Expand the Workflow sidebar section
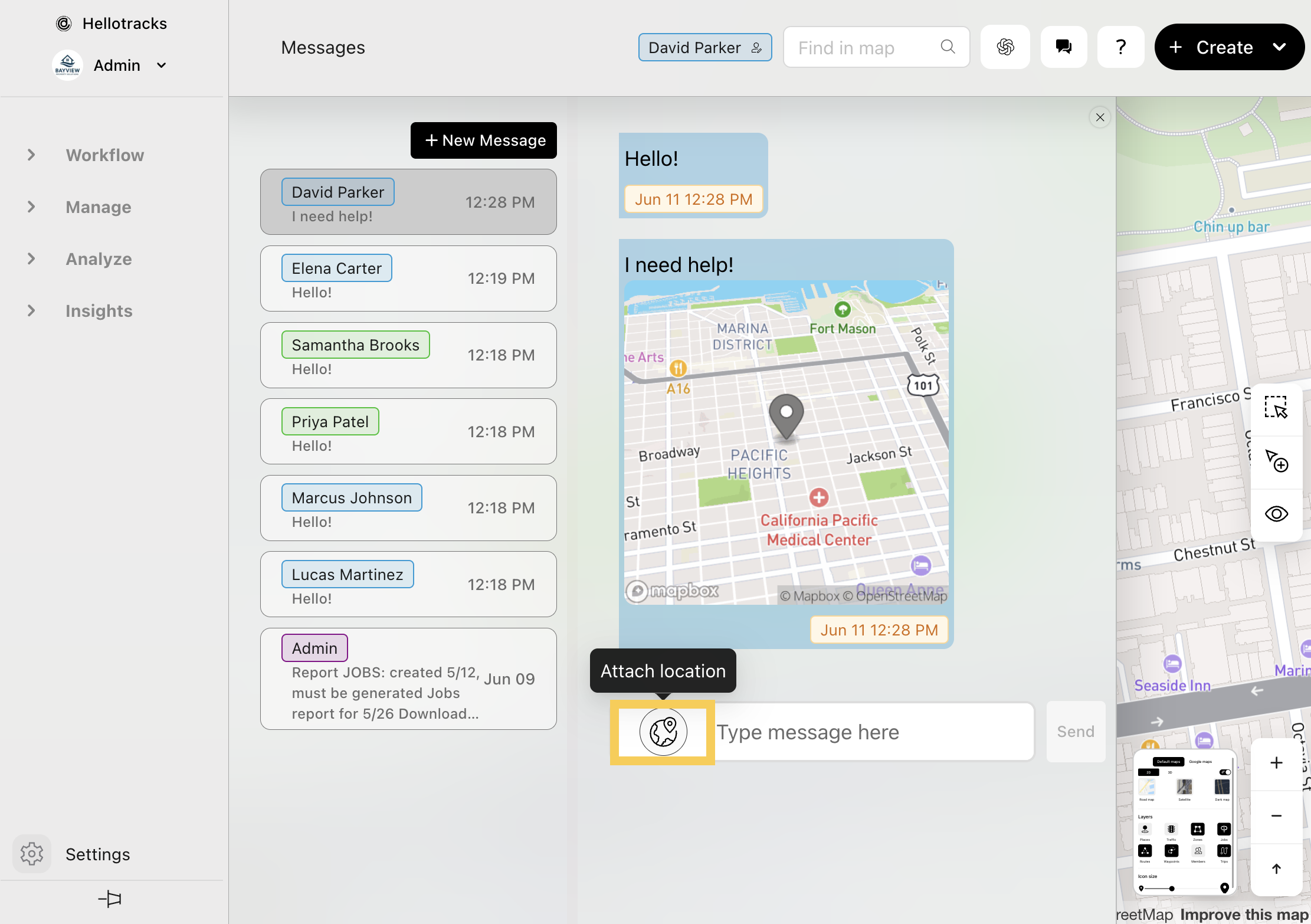The height and width of the screenshot is (924, 1311). (x=31, y=155)
